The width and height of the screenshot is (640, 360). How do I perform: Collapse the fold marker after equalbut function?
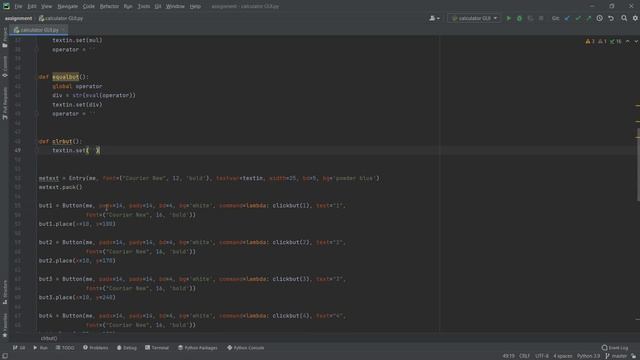pyautogui.click(x=37, y=114)
